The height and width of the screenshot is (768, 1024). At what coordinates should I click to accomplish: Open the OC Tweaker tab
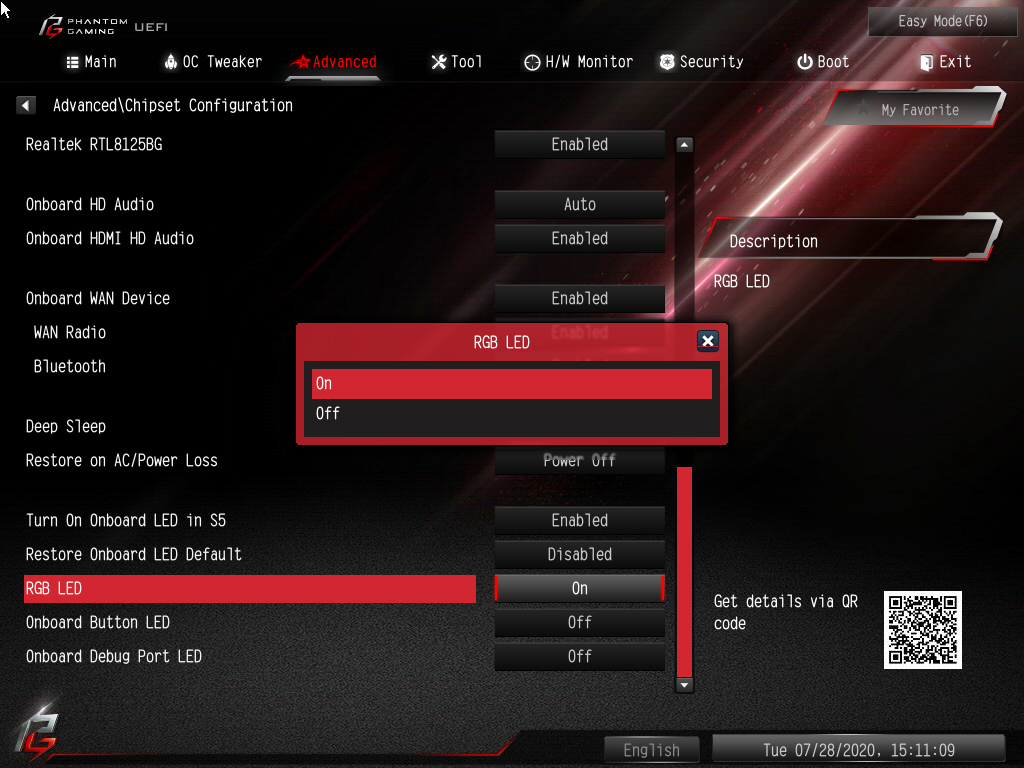[x=213, y=62]
